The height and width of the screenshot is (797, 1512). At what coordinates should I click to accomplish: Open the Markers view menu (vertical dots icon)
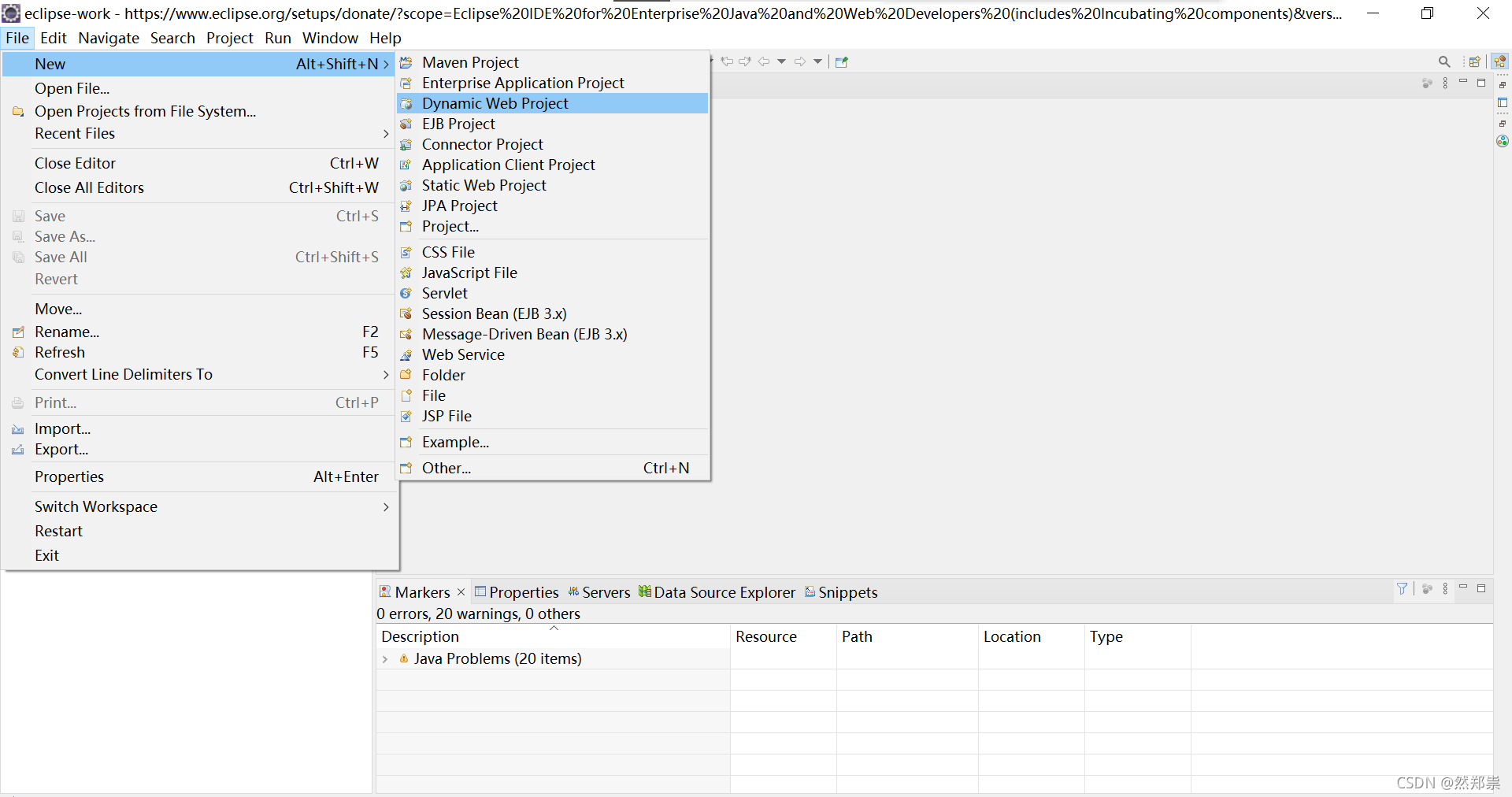pos(1446,588)
